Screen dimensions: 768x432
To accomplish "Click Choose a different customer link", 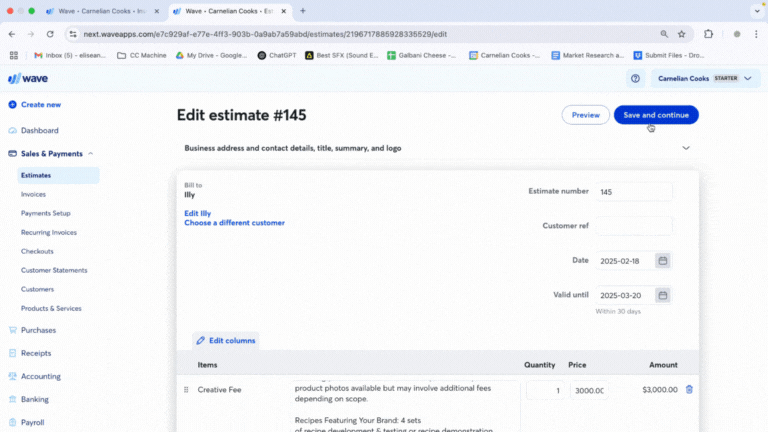I will point(234,223).
